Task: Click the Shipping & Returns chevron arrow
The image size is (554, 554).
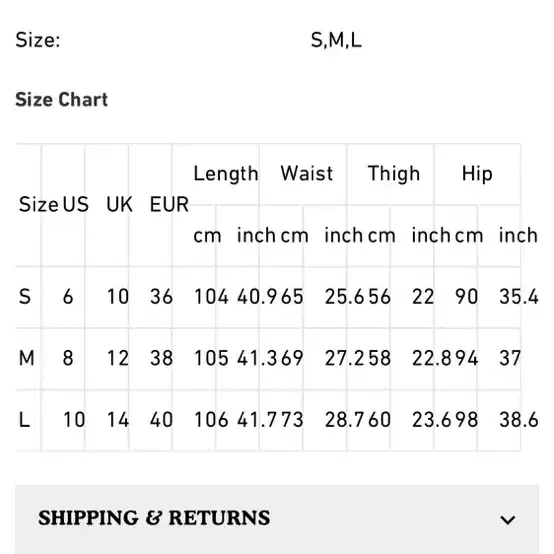Action: (x=508, y=520)
